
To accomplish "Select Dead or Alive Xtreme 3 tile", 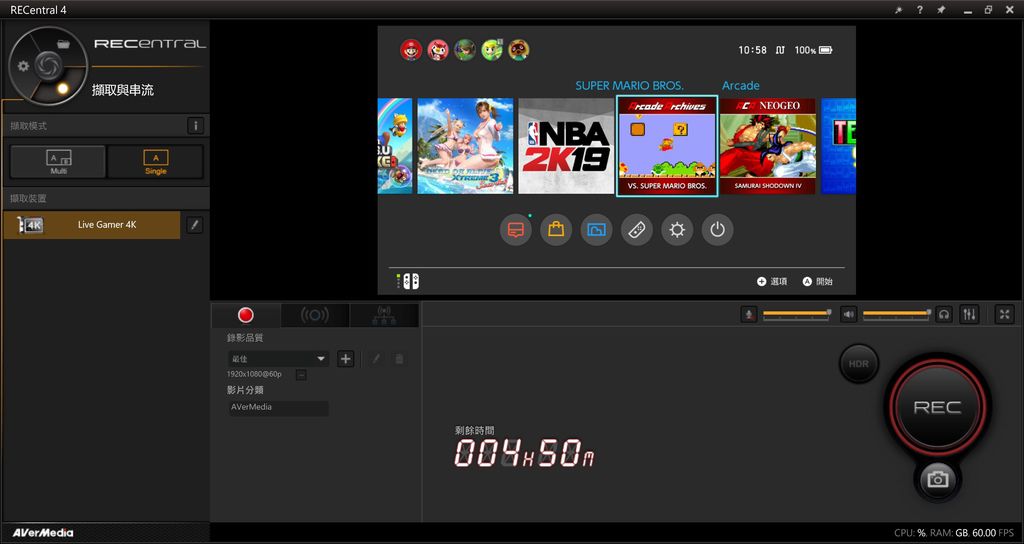I will pyautogui.click(x=465, y=146).
